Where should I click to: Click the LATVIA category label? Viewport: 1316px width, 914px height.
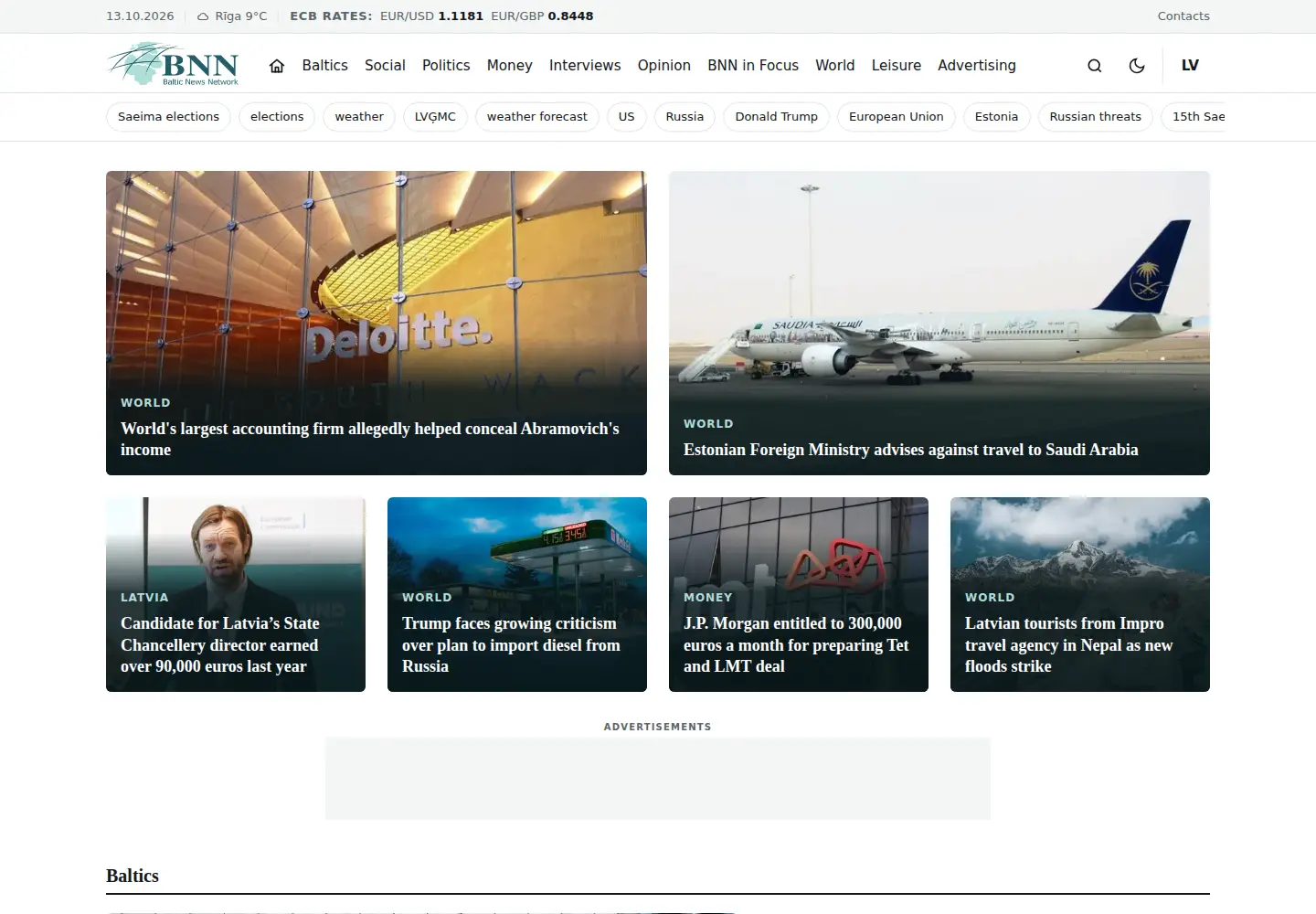coord(144,598)
